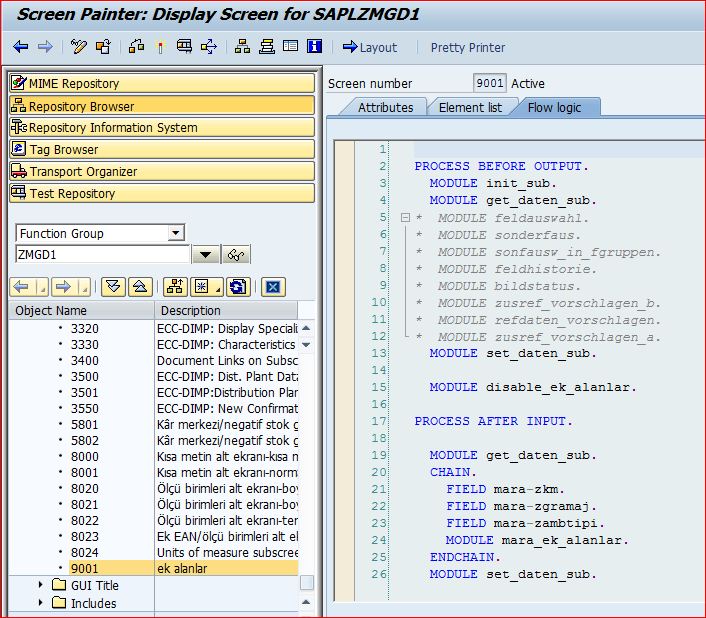The image size is (706, 618).
Task: Select screen 3550 in the object tree
Action: pyautogui.click(x=85, y=409)
